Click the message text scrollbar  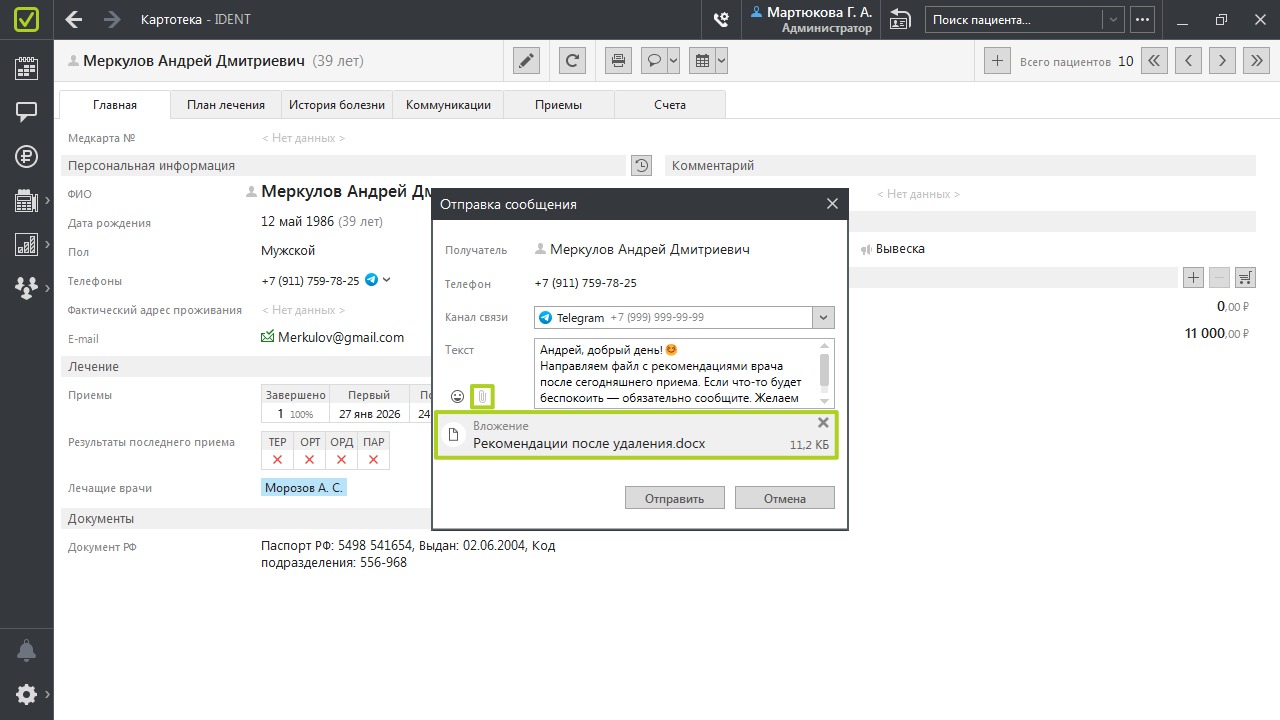tap(824, 370)
